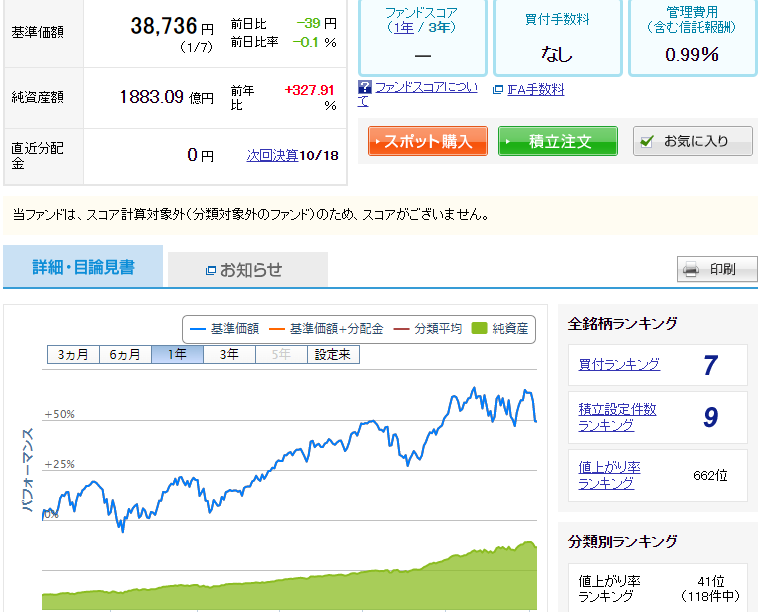Image resolution: width=765 pixels, height=612 pixels.
Task: Open the 積立設定件数ランキング link
Action: pos(617,417)
